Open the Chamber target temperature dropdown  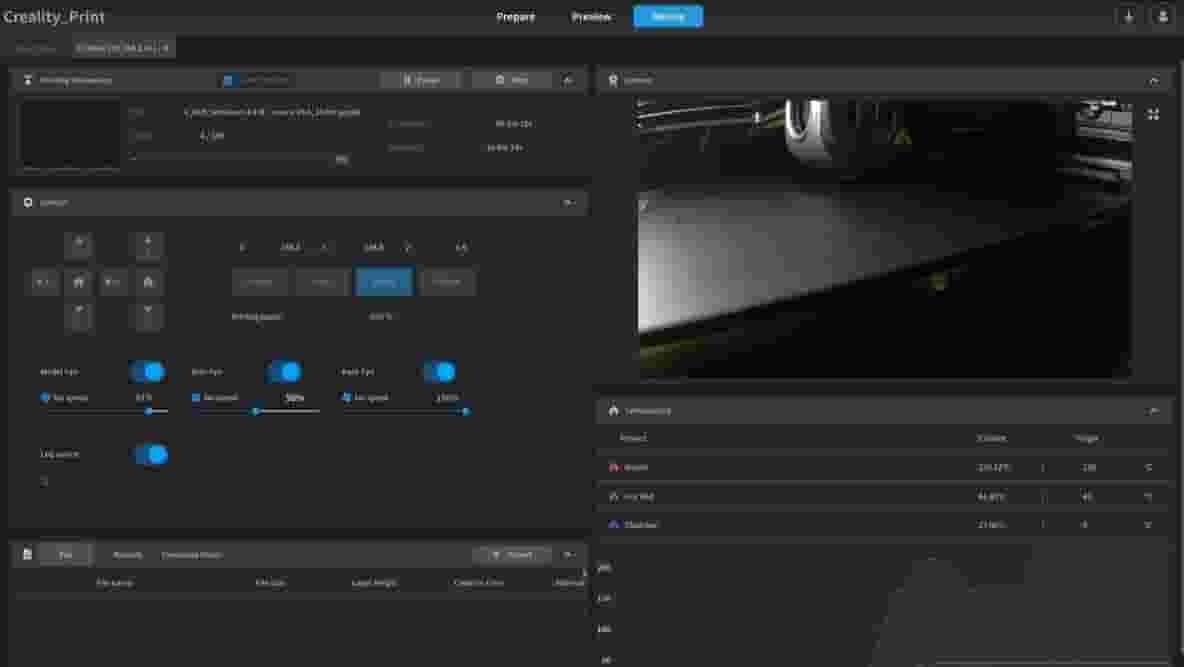(1148, 524)
